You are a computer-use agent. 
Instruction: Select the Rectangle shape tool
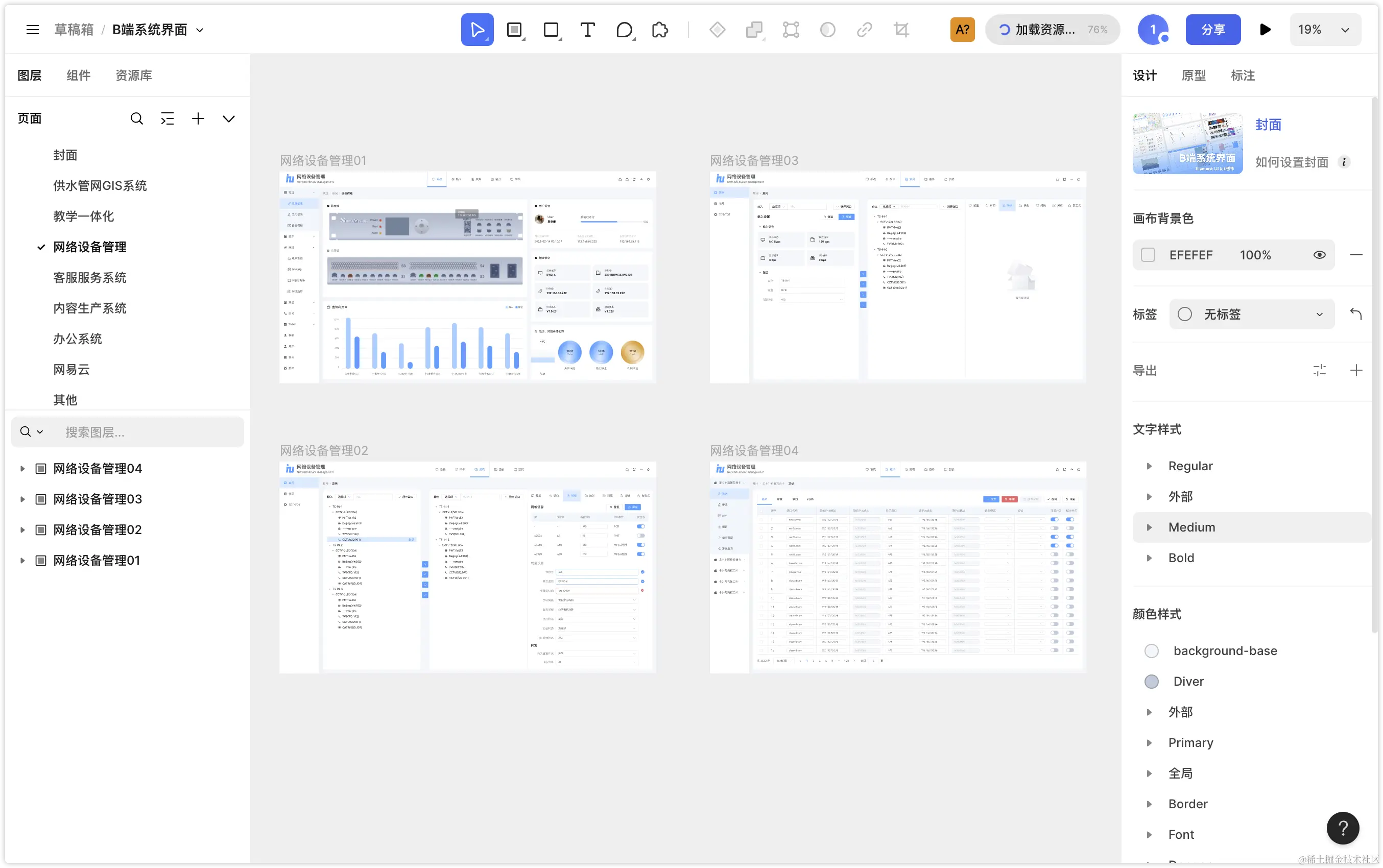(x=551, y=30)
